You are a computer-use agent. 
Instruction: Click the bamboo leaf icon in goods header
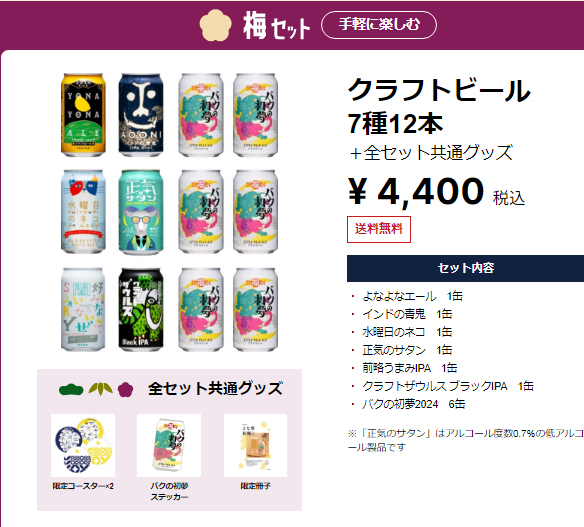coord(101,389)
